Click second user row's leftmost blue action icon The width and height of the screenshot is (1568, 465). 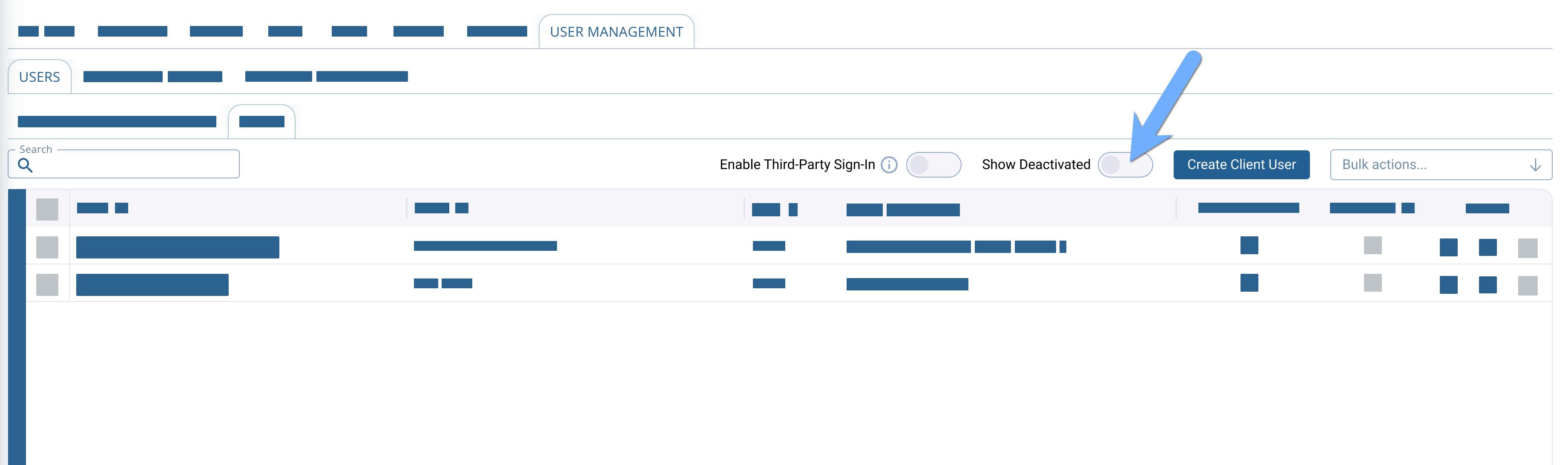pos(1448,284)
